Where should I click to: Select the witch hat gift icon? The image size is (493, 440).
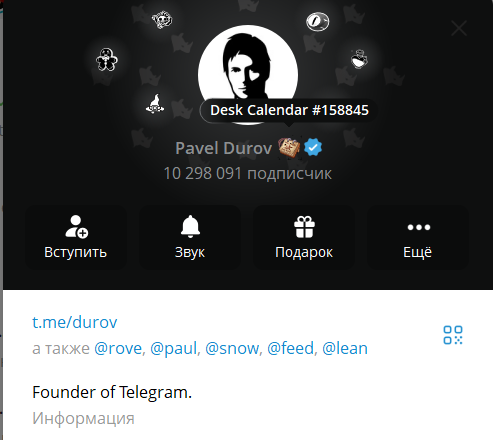point(155,104)
